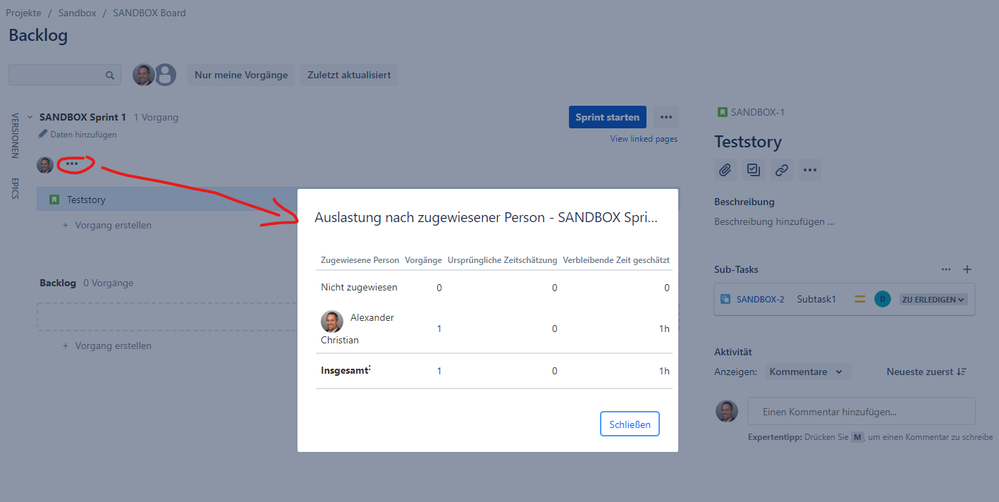Click Beschreibung hinzufügen placeholder

click(x=774, y=222)
